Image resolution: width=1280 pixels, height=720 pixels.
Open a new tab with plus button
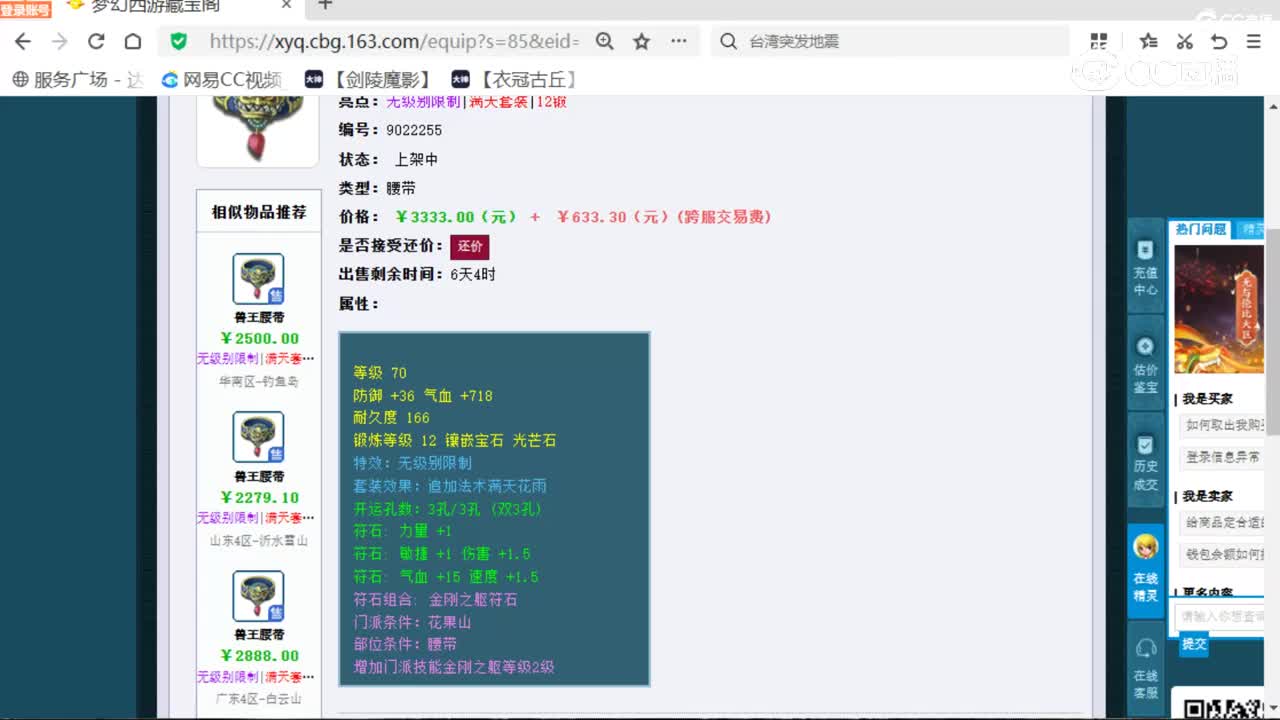coord(325,5)
